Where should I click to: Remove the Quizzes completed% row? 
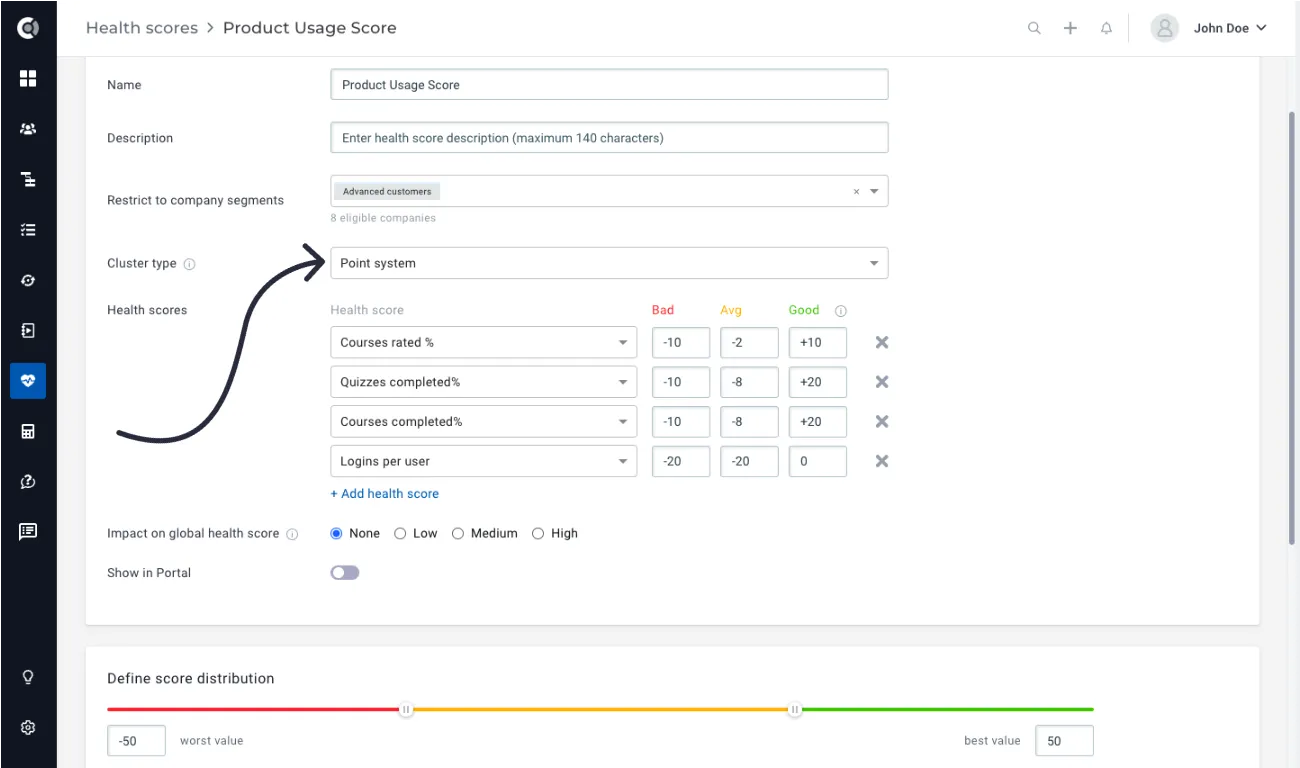point(882,381)
